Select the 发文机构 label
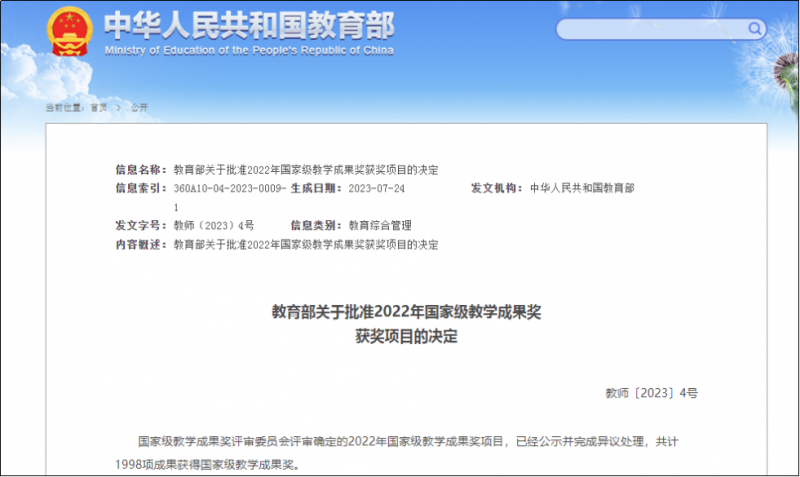The width and height of the screenshot is (800, 477). pyautogui.click(x=496, y=188)
